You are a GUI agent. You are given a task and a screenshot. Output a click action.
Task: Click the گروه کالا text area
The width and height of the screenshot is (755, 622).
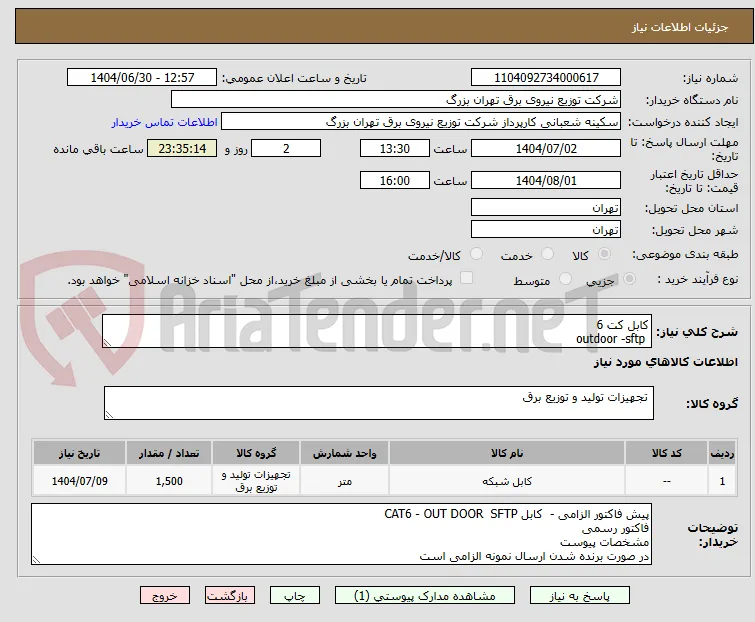point(378,403)
